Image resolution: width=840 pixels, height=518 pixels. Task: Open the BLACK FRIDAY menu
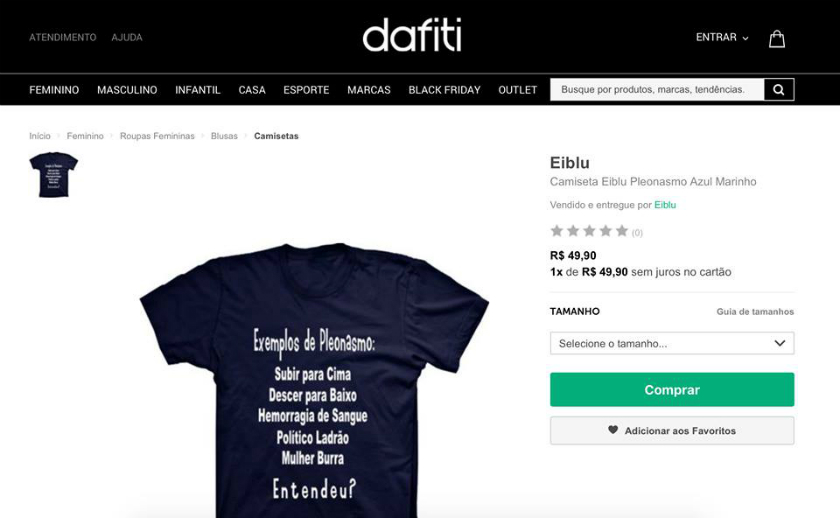(444, 90)
